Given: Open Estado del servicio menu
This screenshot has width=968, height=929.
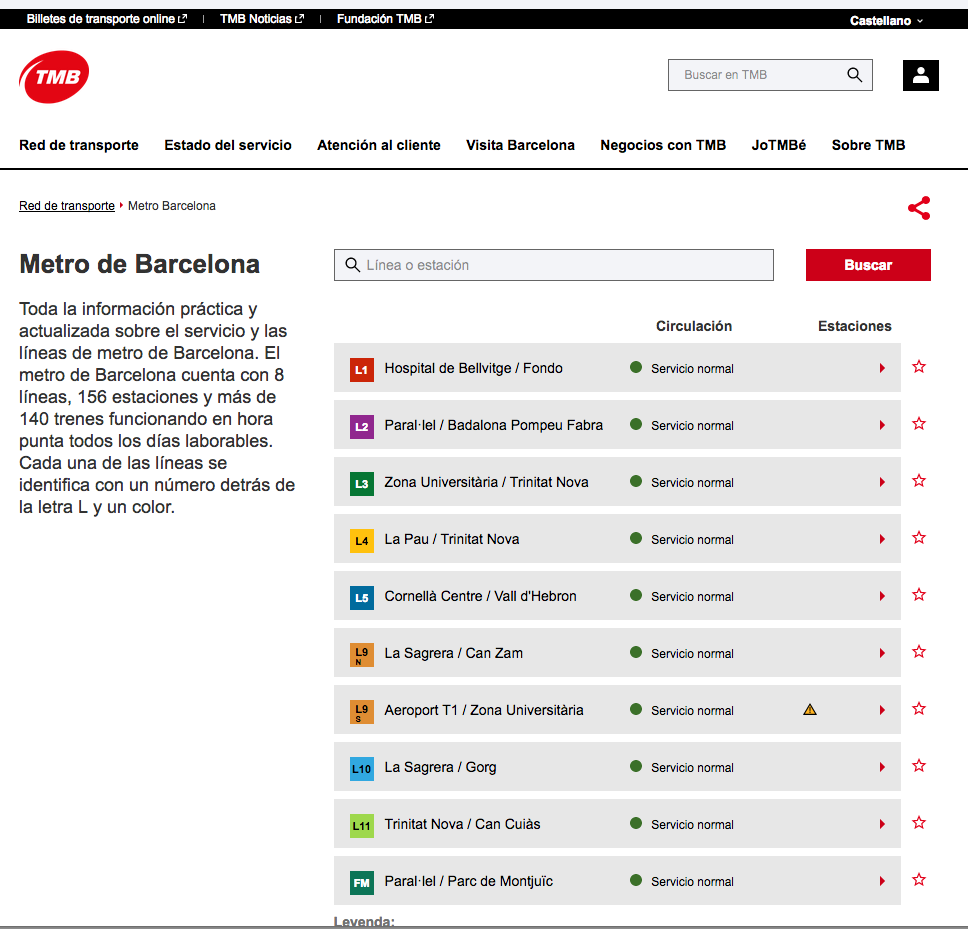Looking at the screenshot, I should coord(228,145).
